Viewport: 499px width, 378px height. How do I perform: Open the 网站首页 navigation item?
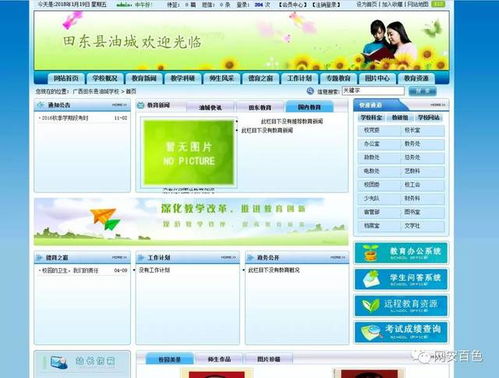pos(66,78)
